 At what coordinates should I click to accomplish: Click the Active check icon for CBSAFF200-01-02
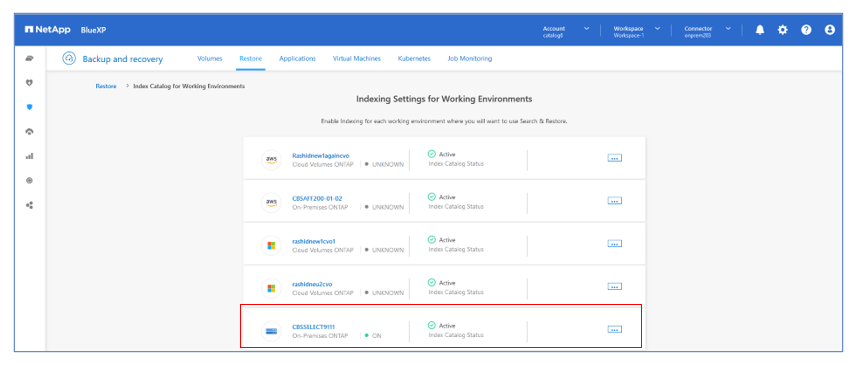click(x=432, y=197)
